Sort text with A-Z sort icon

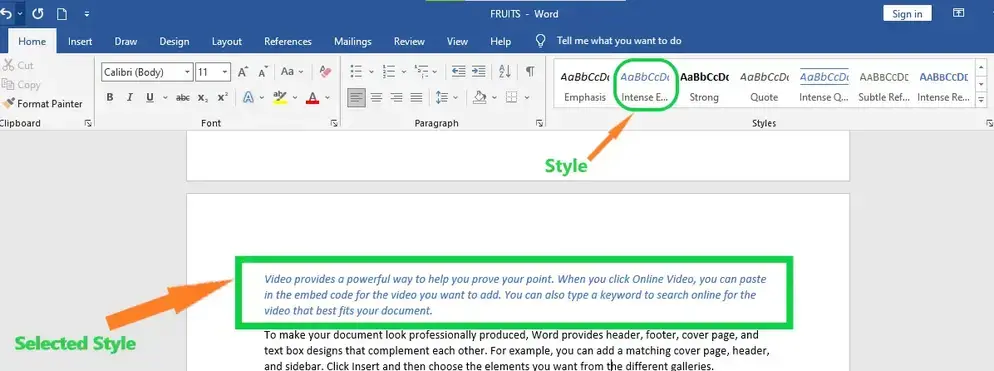coord(505,72)
